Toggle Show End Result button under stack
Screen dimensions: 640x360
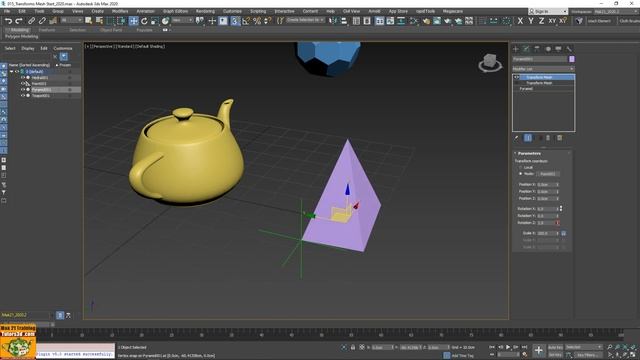(528, 138)
